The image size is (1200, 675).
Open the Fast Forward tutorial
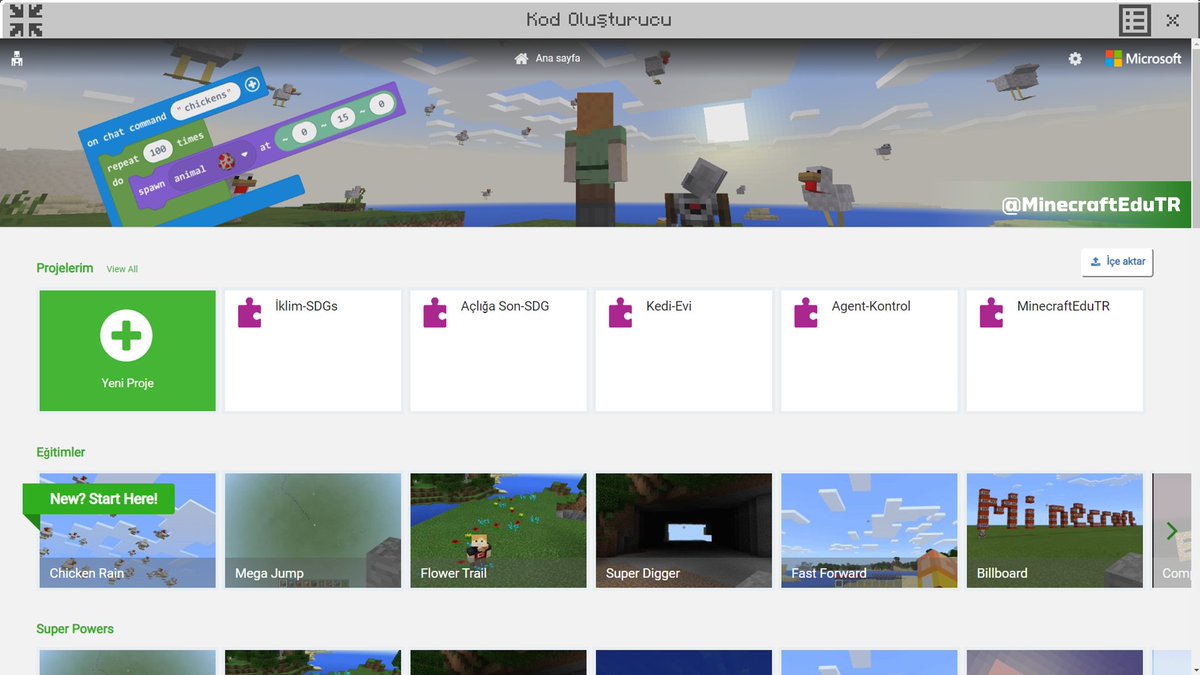click(869, 531)
